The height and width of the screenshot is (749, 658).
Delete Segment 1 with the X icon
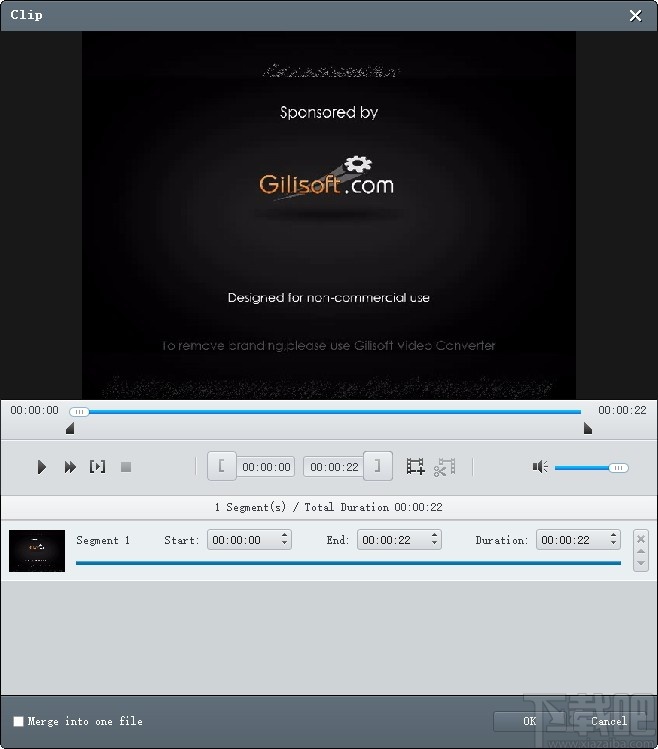click(x=641, y=539)
